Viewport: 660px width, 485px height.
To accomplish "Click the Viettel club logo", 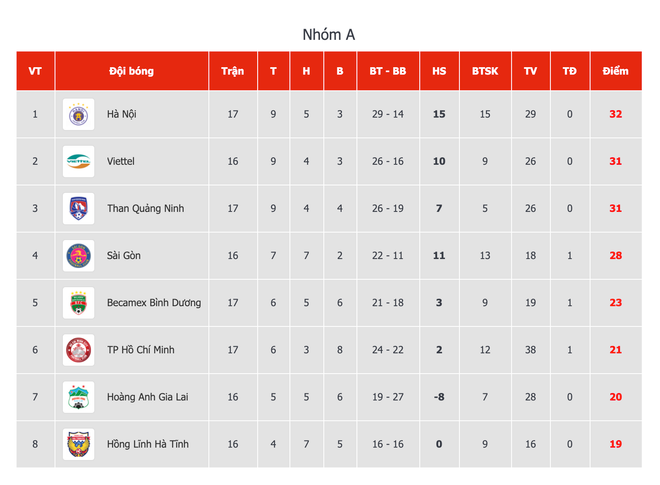I will click(78, 161).
